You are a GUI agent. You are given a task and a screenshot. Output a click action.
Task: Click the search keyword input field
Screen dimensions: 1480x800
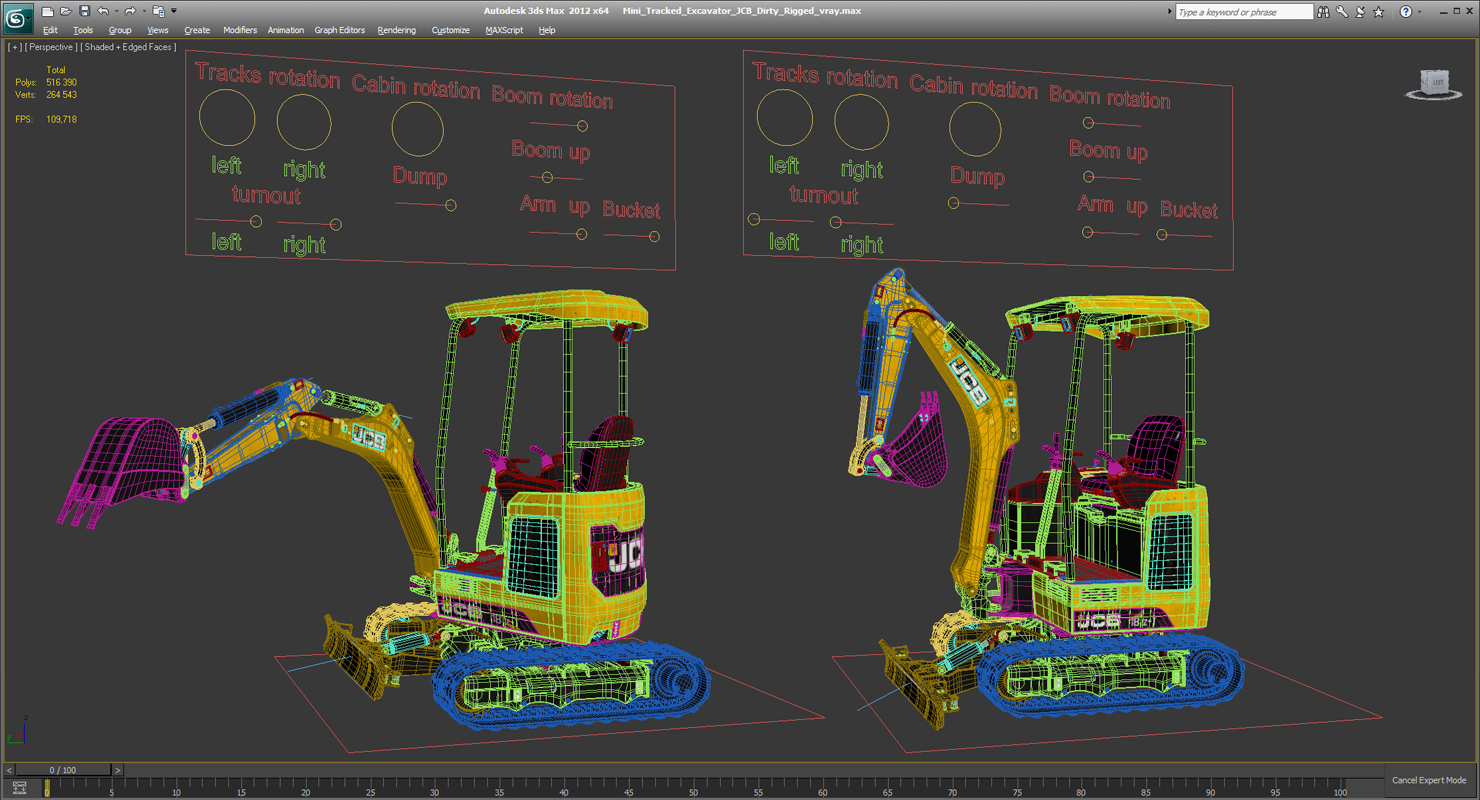coord(1243,12)
